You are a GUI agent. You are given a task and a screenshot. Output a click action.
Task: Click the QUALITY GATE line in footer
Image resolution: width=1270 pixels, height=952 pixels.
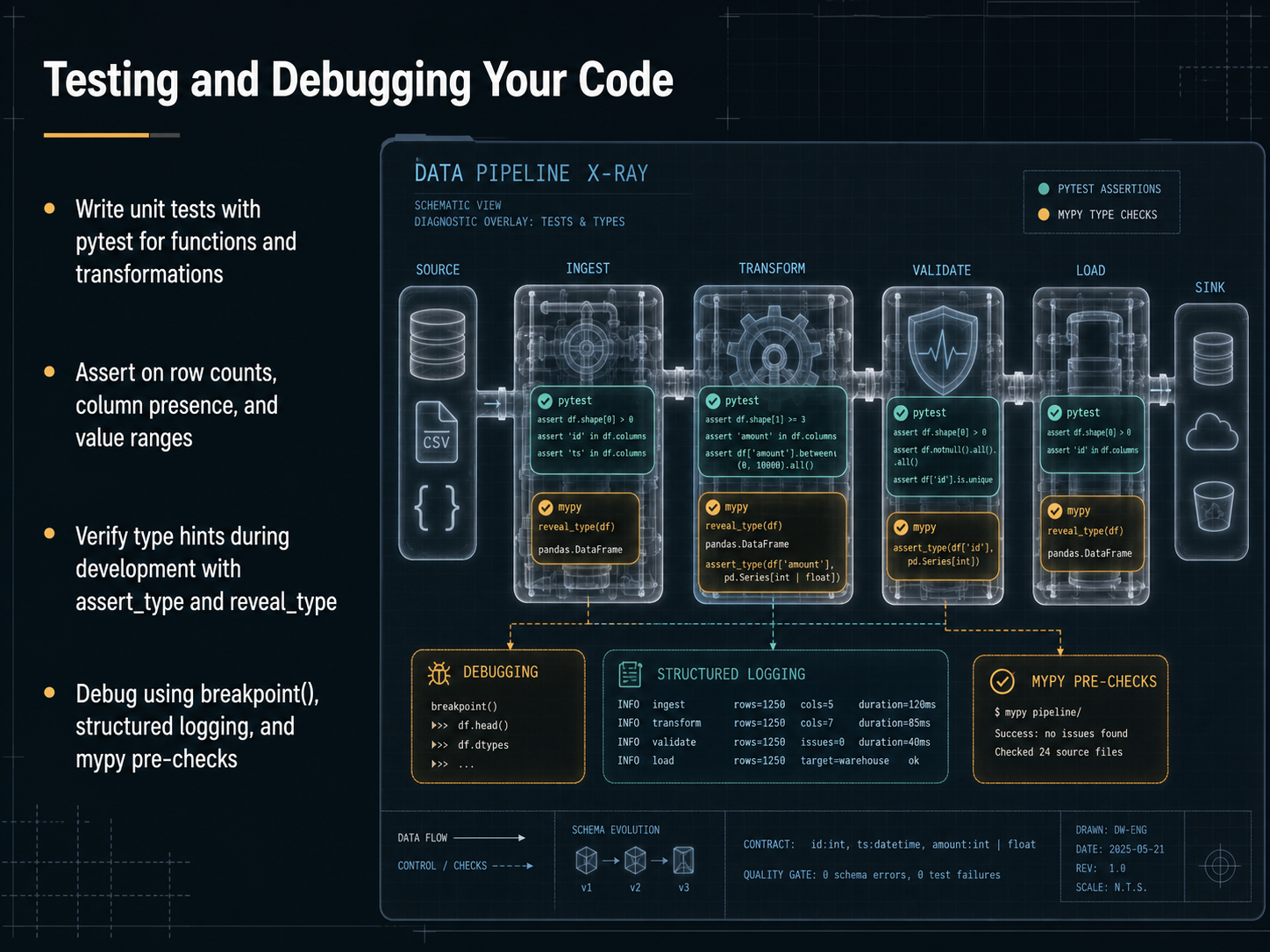(x=872, y=875)
